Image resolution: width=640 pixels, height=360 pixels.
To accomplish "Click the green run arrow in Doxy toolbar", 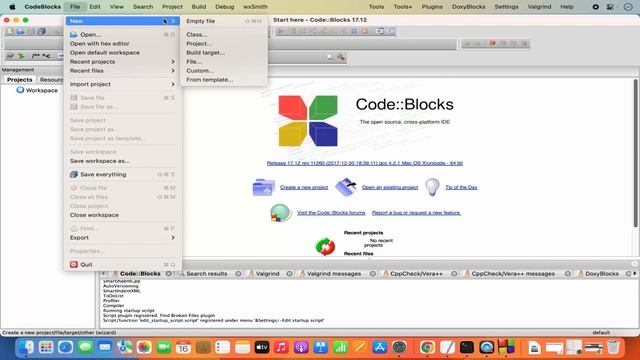I will (21, 56).
